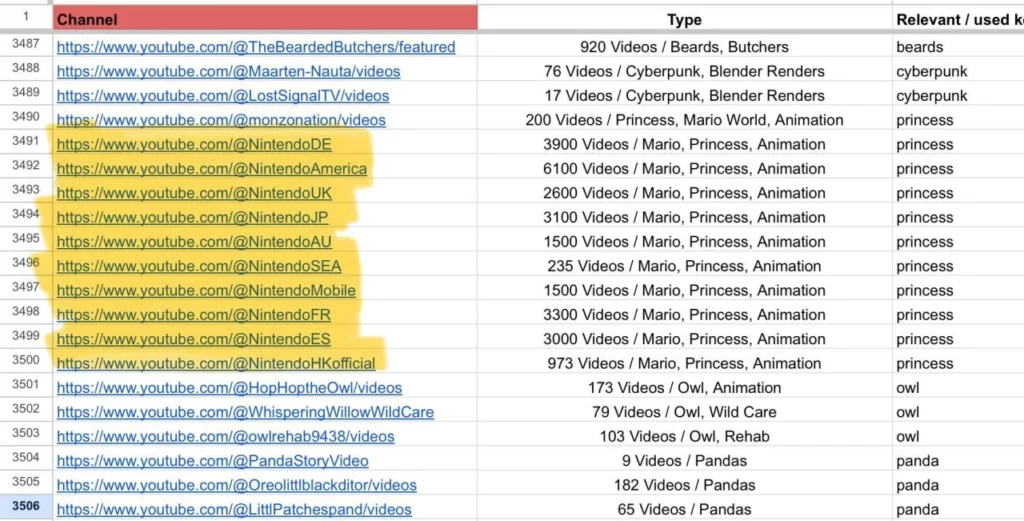Viewport: 1024px width, 521px height.
Task: Open the Oreolittlblackditor videos link
Action: 236,485
